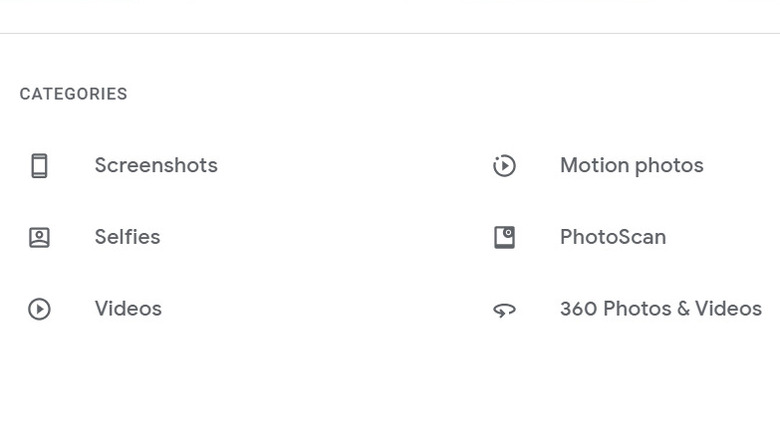The height and width of the screenshot is (438, 780).
Task: Click the Motion photos dotted play icon
Action: [x=504, y=166]
